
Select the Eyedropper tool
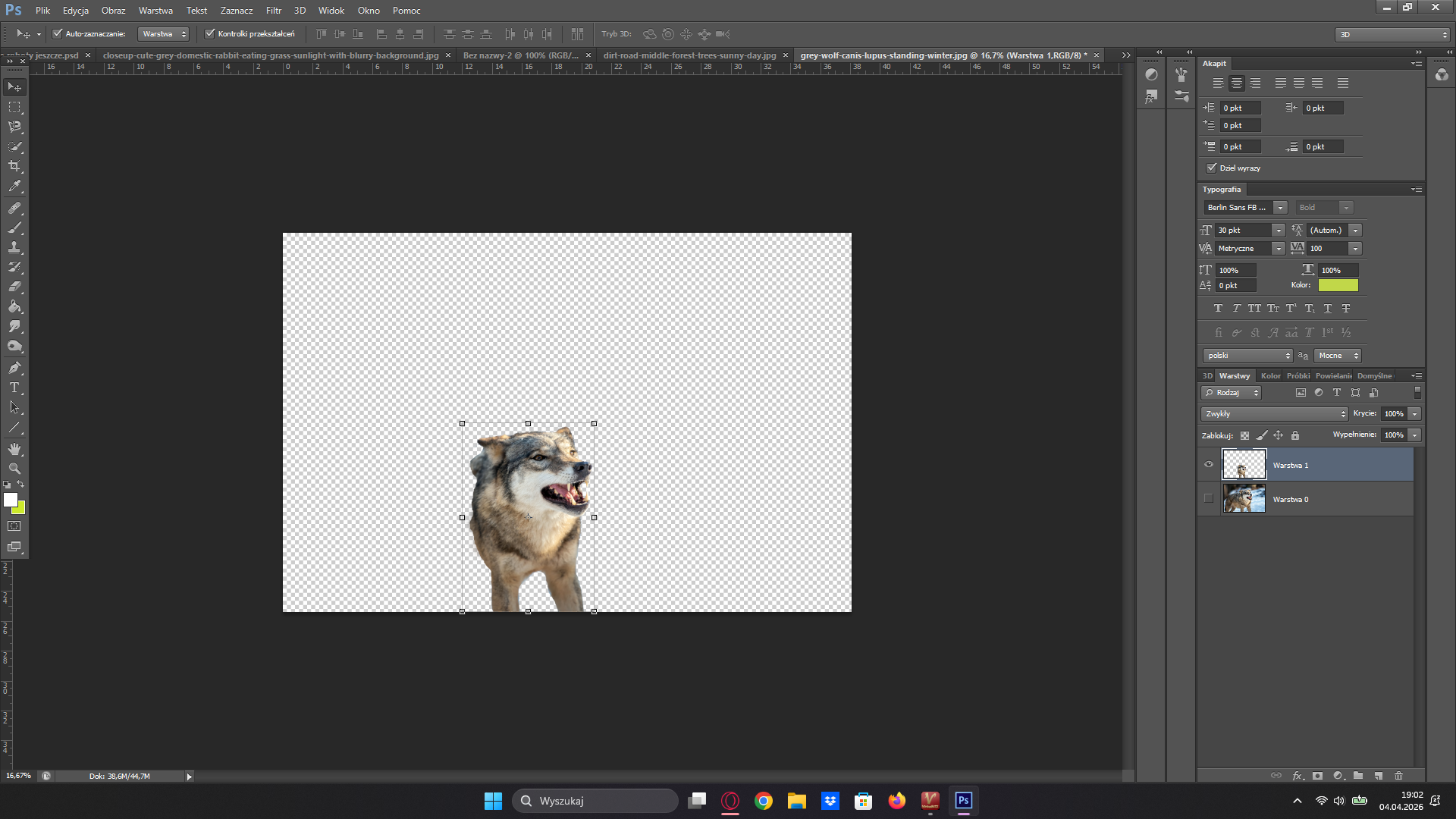14,186
